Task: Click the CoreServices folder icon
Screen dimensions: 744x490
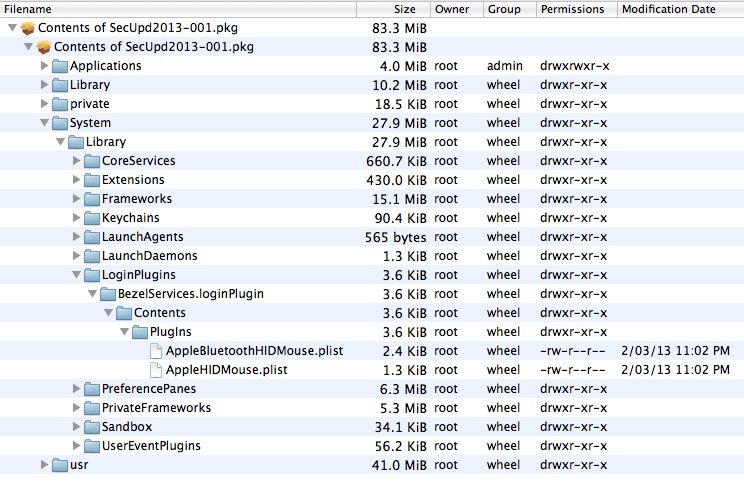Action: point(92,161)
